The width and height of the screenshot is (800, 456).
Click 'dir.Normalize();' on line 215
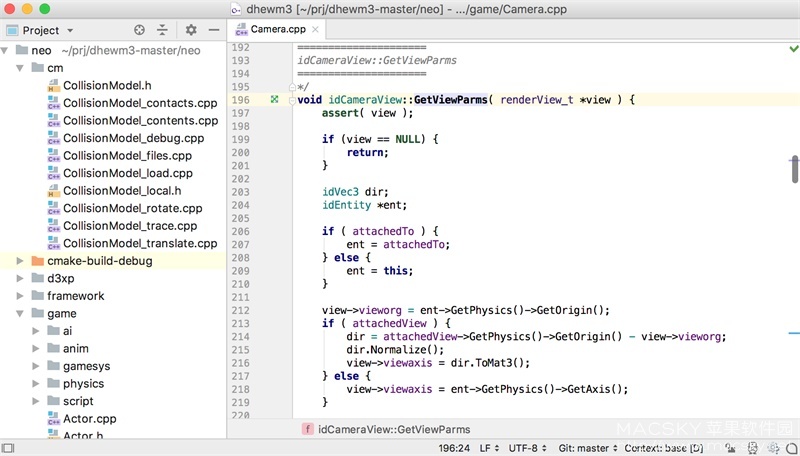click(x=395, y=350)
